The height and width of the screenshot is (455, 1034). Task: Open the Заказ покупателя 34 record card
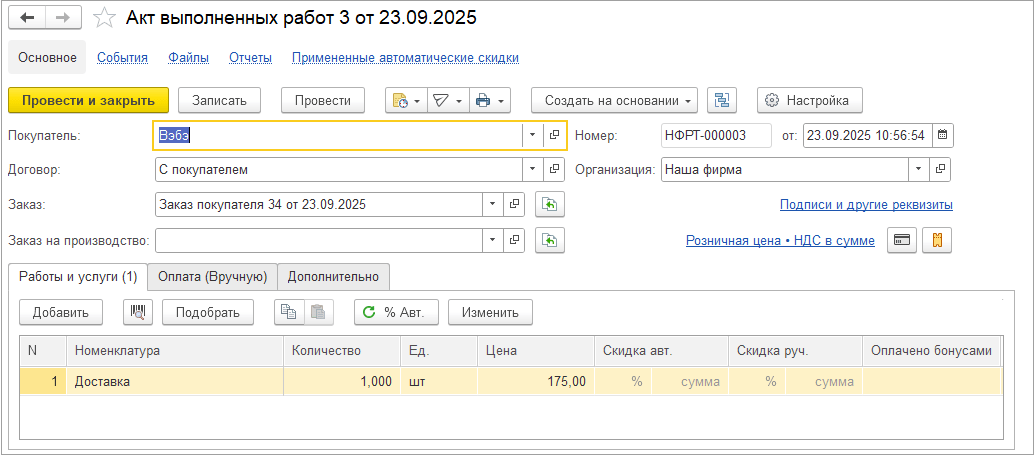pos(514,204)
